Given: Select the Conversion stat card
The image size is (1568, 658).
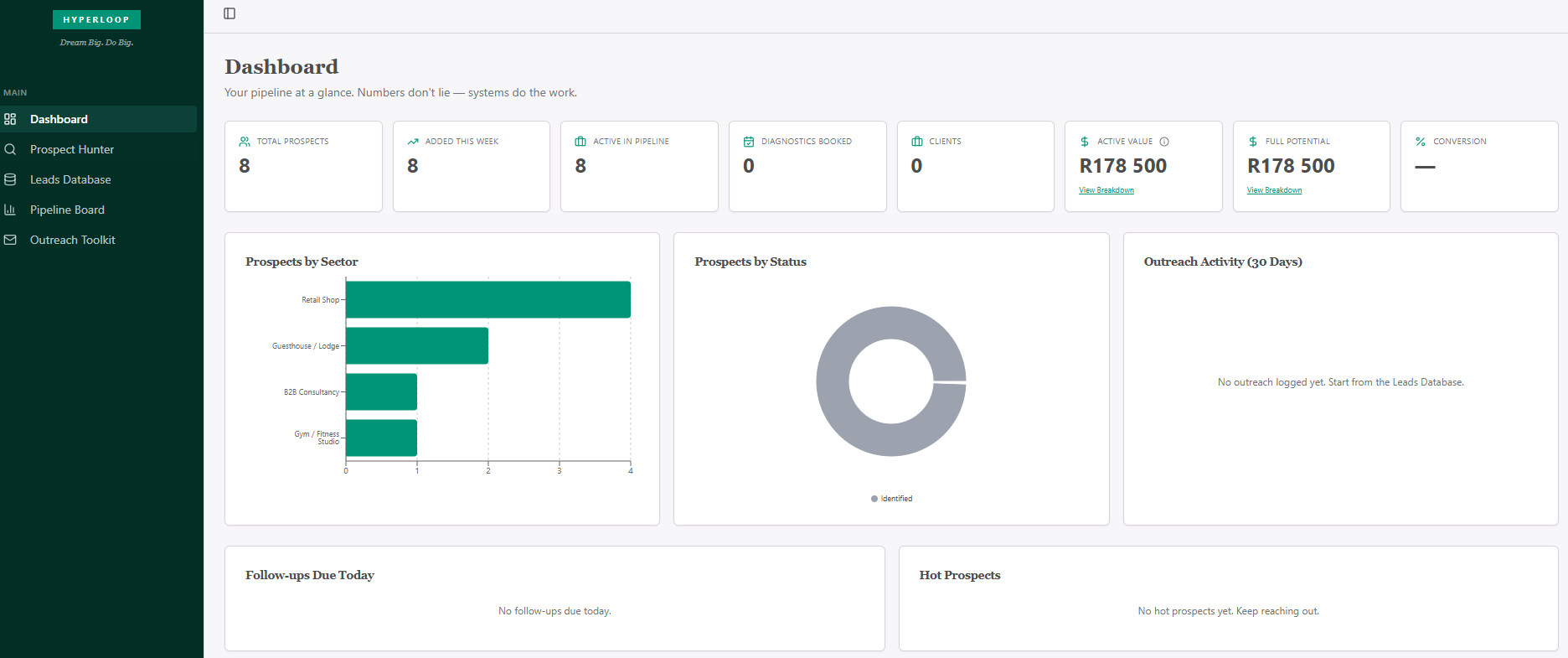Looking at the screenshot, I should [x=1478, y=166].
